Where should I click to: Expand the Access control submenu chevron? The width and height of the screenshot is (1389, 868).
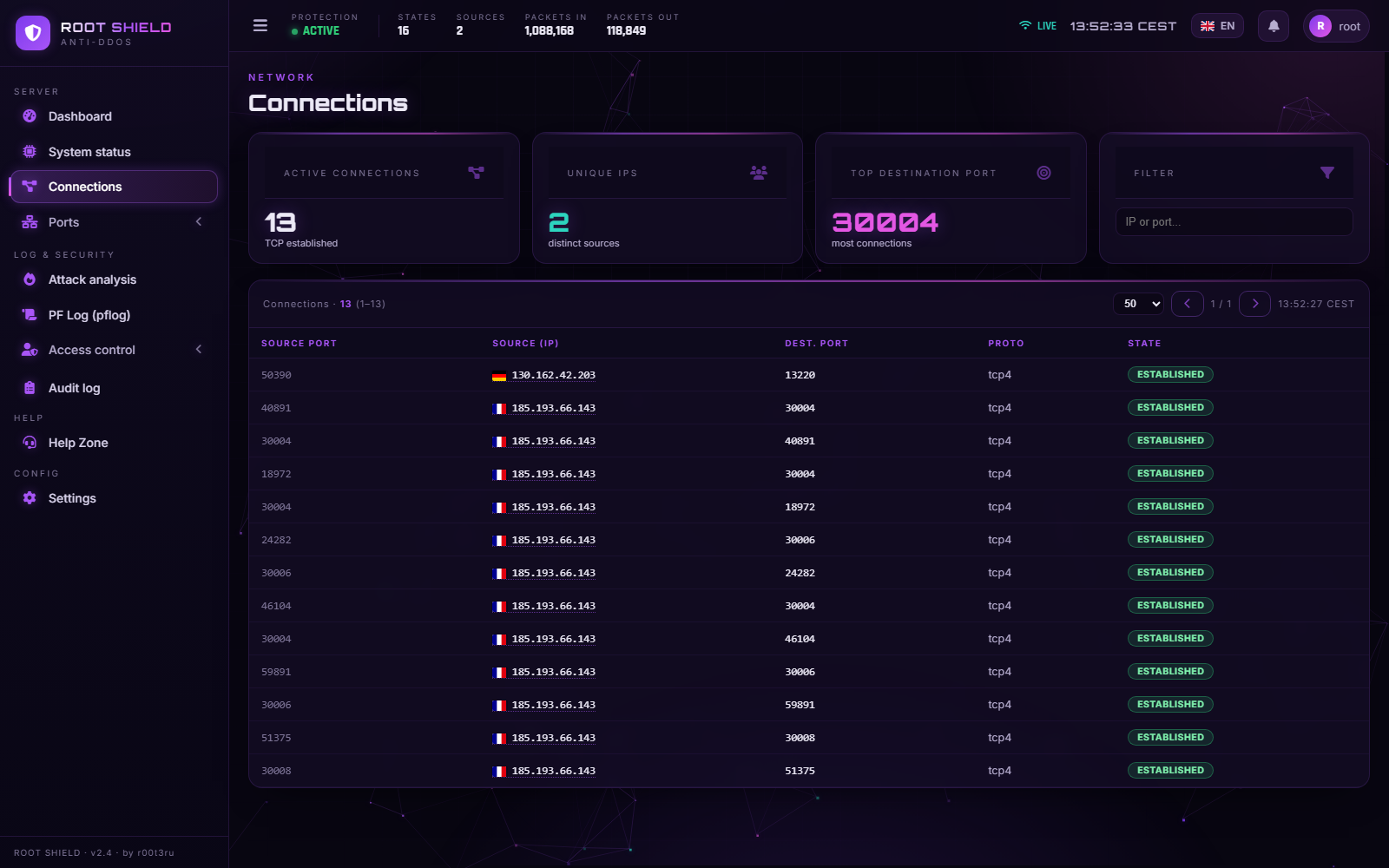199,349
